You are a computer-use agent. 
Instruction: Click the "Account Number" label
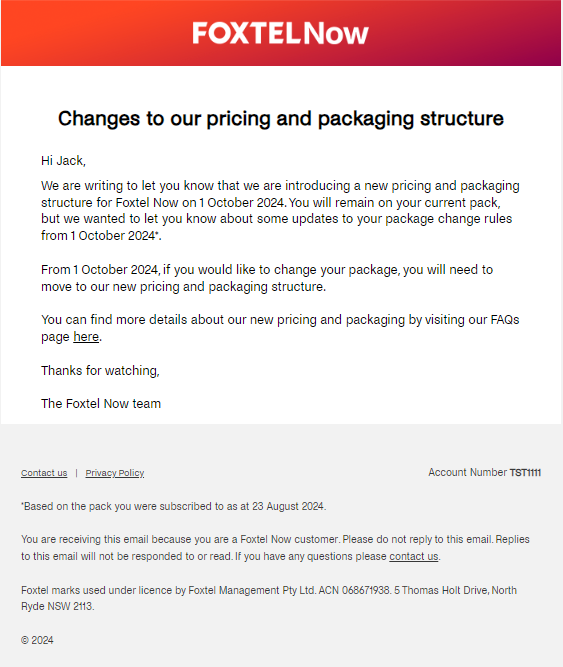coord(467,473)
